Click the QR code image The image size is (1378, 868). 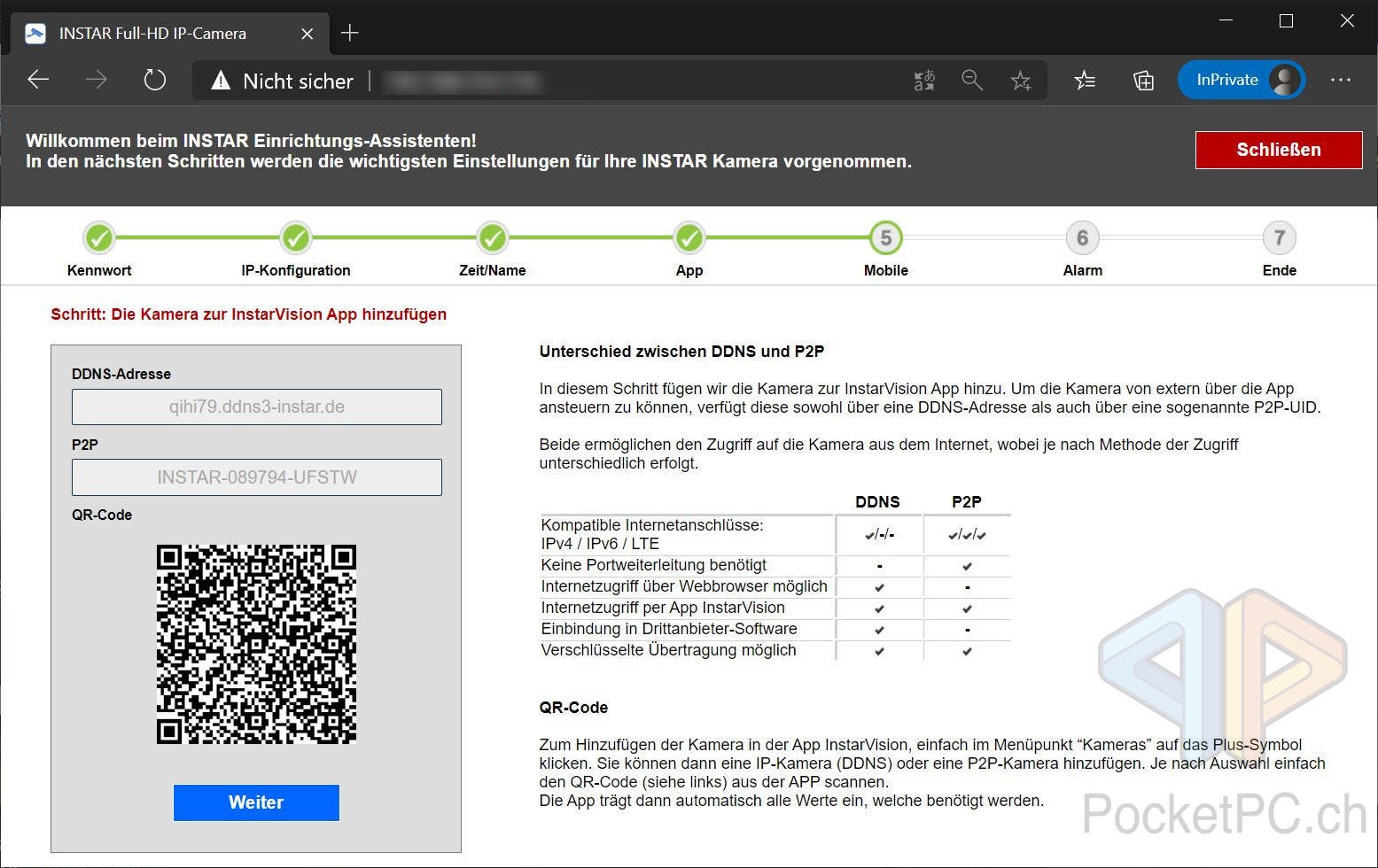(x=257, y=644)
